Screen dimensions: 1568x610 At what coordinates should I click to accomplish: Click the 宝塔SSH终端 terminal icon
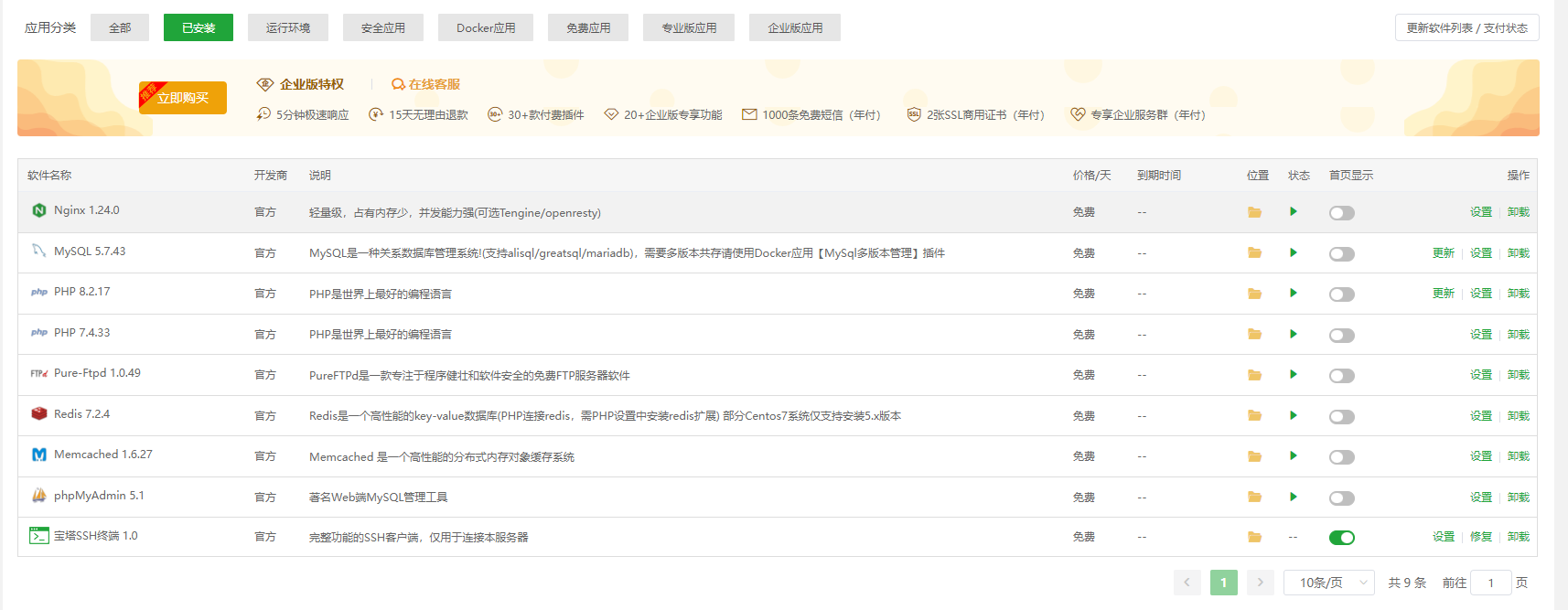pos(39,535)
